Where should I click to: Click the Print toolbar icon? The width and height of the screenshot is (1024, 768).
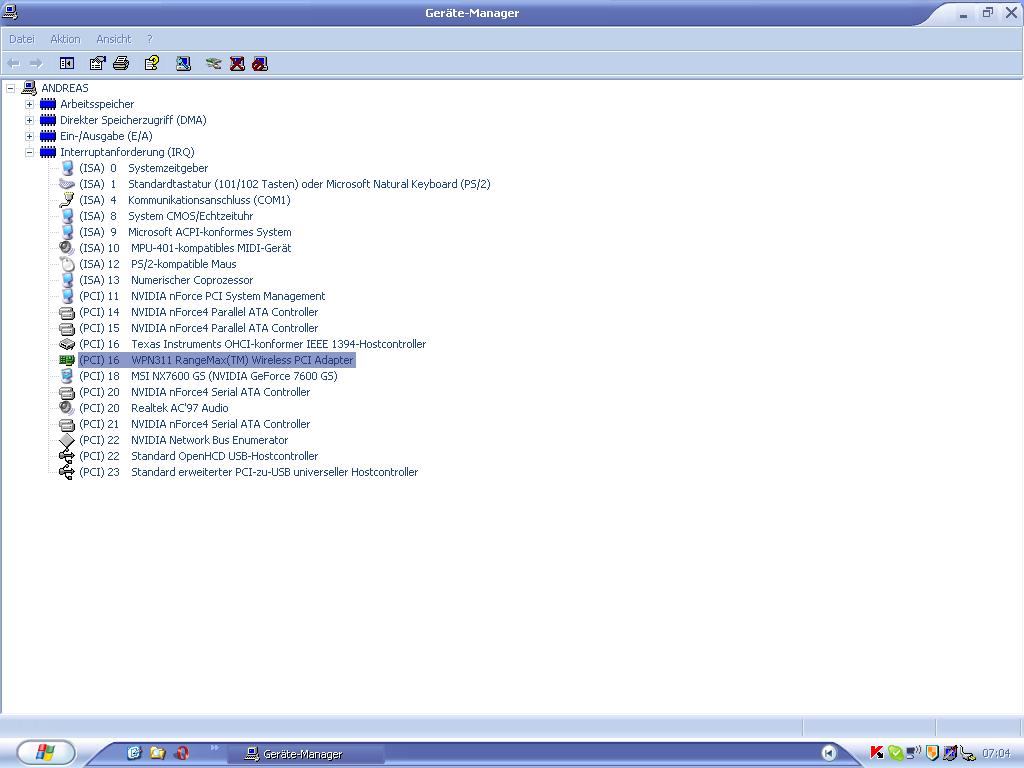pyautogui.click(x=121, y=63)
